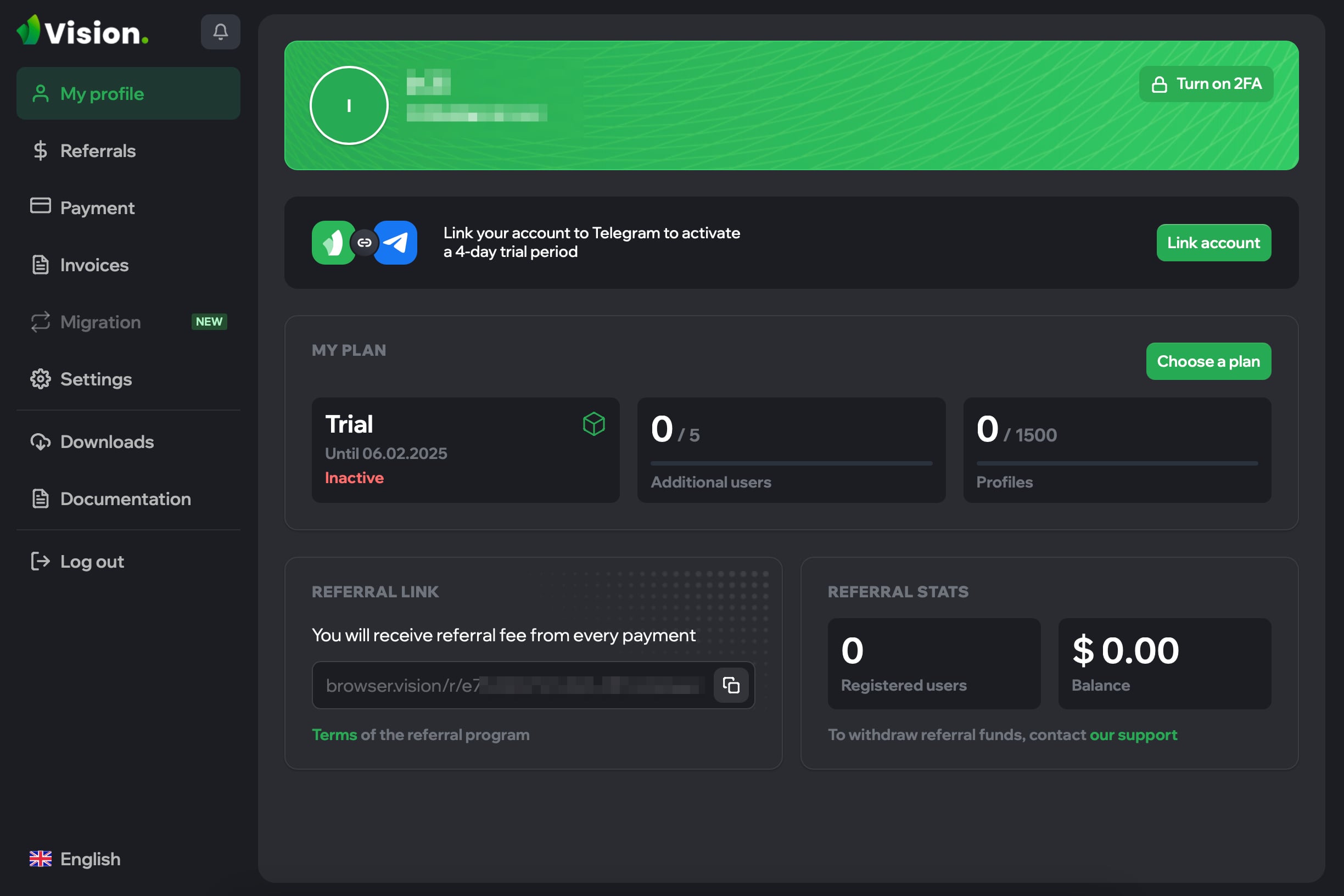Click the Trial plan cube icon

(x=593, y=424)
